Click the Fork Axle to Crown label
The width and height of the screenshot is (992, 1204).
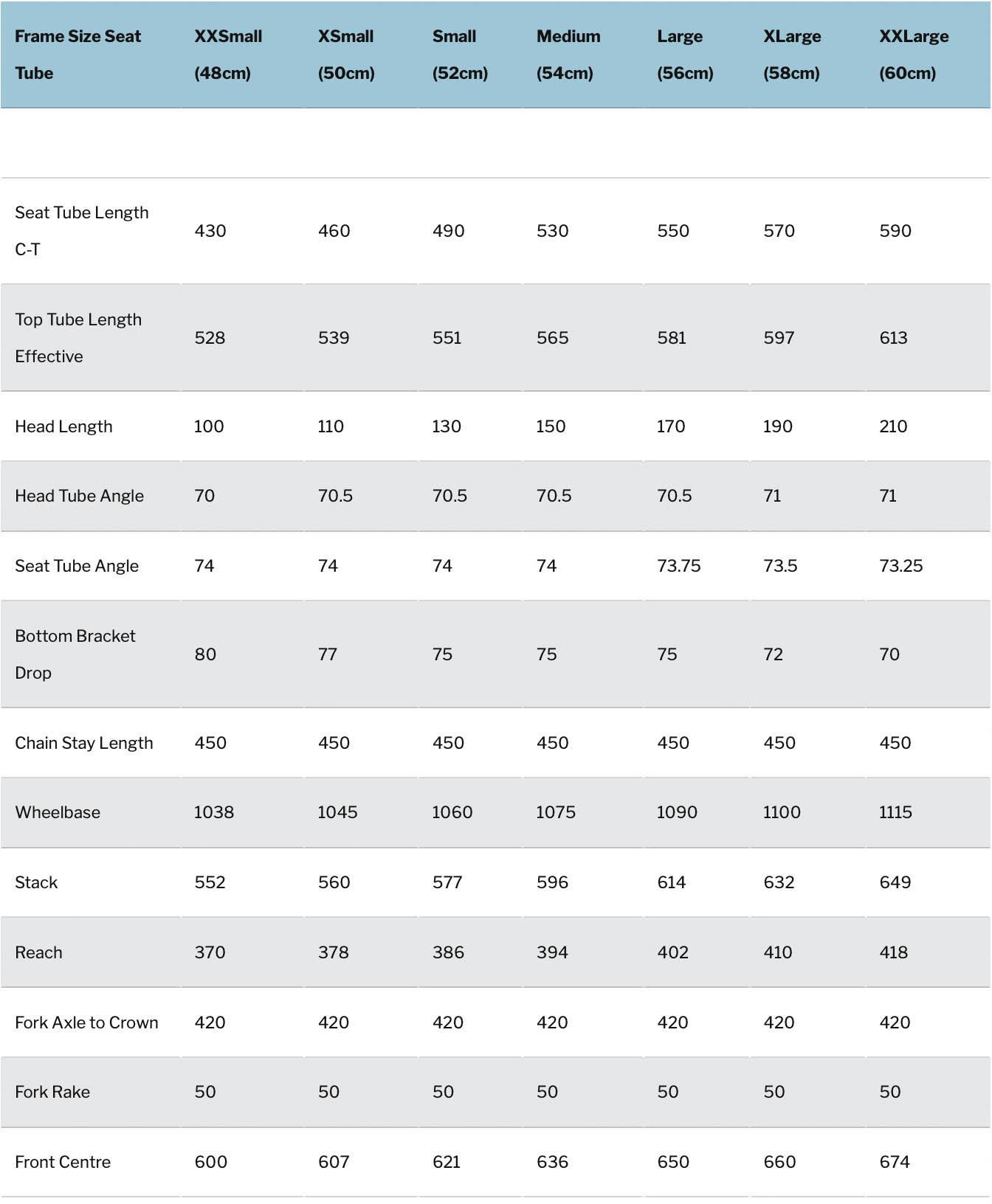click(86, 1023)
